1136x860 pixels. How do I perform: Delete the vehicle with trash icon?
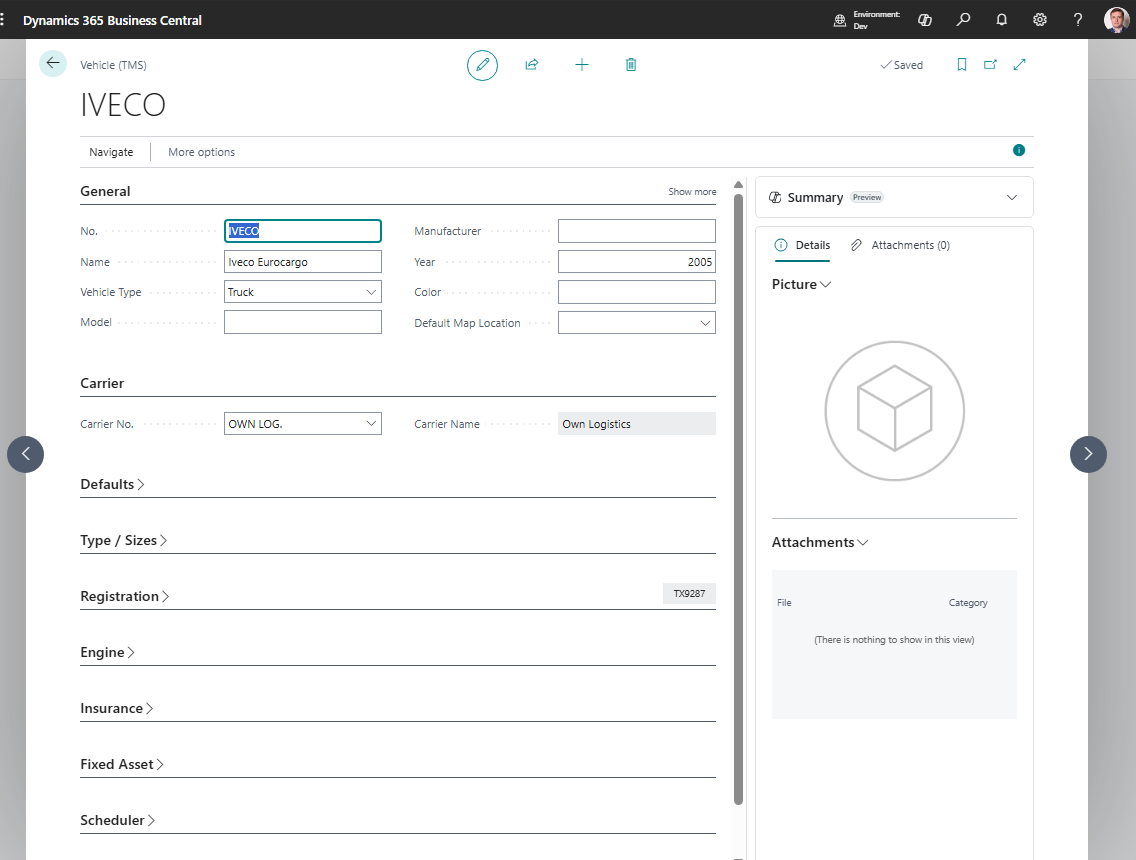pyautogui.click(x=631, y=64)
